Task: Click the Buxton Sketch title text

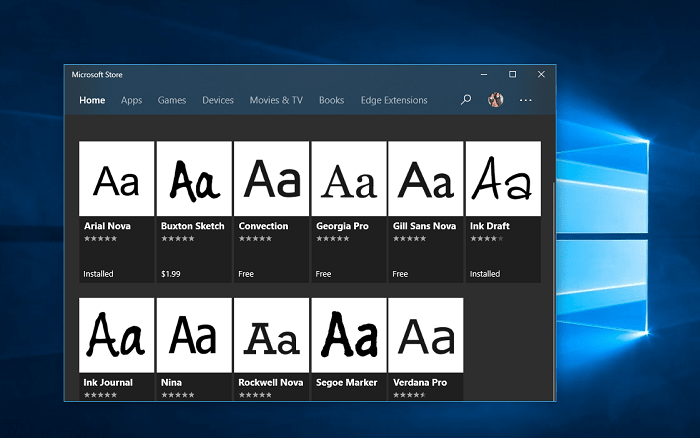Action: click(x=192, y=226)
